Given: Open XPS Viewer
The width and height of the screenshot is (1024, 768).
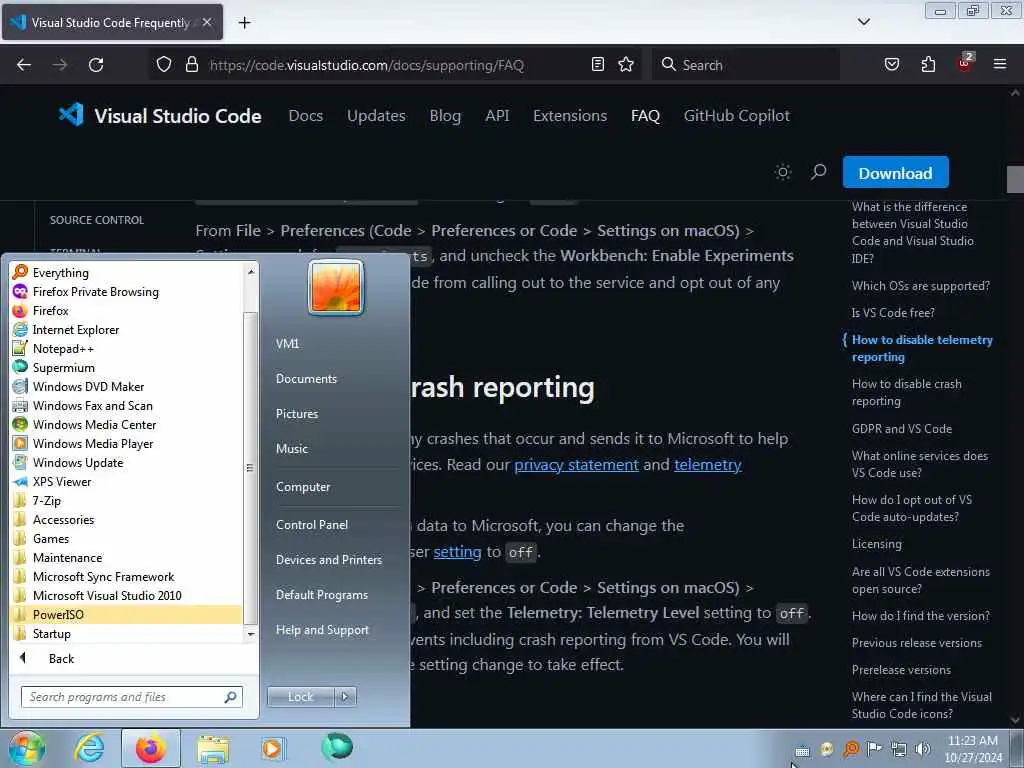Looking at the screenshot, I should click(62, 481).
